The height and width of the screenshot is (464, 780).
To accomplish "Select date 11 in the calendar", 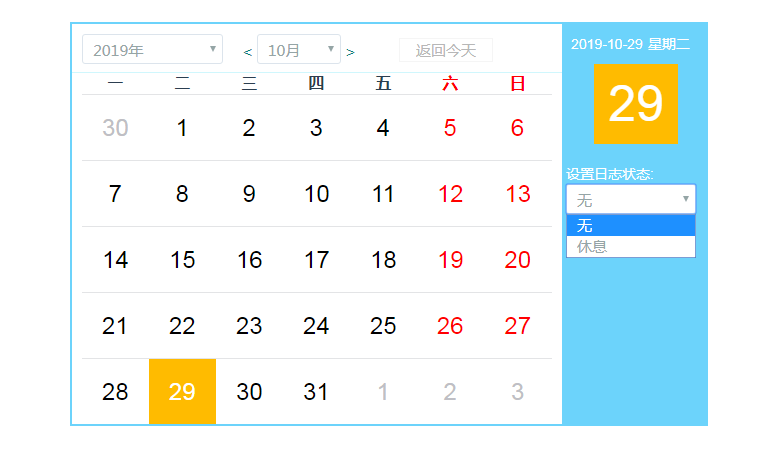I will 383,193.
